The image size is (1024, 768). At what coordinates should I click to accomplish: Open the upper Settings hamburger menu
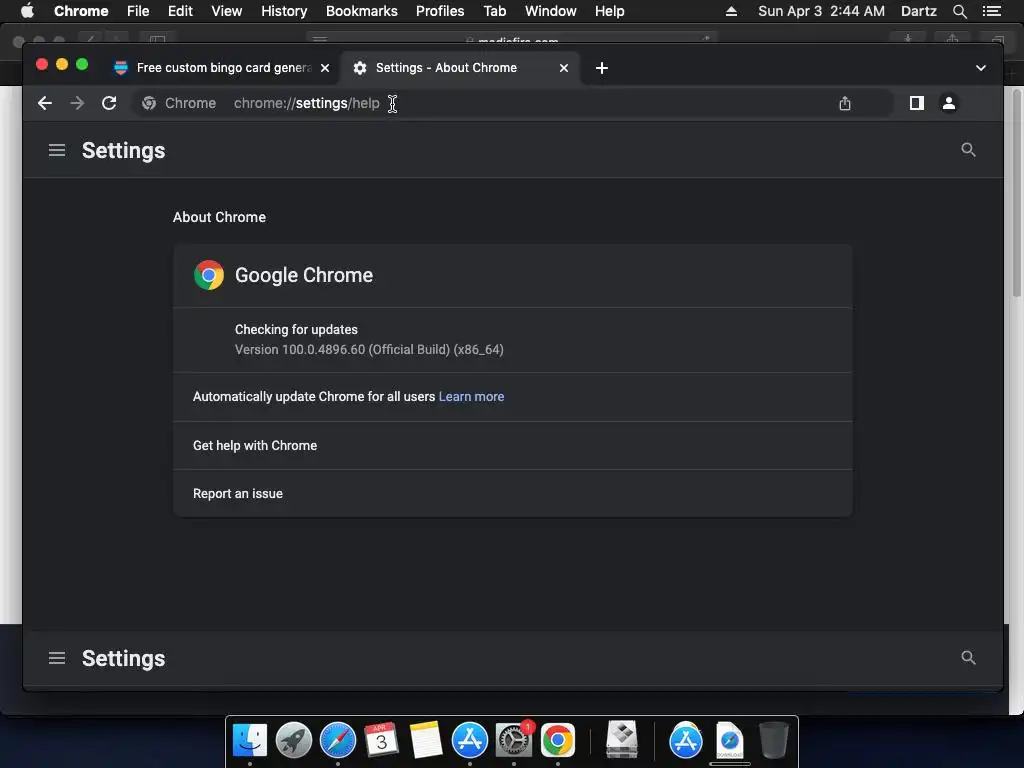click(x=57, y=150)
